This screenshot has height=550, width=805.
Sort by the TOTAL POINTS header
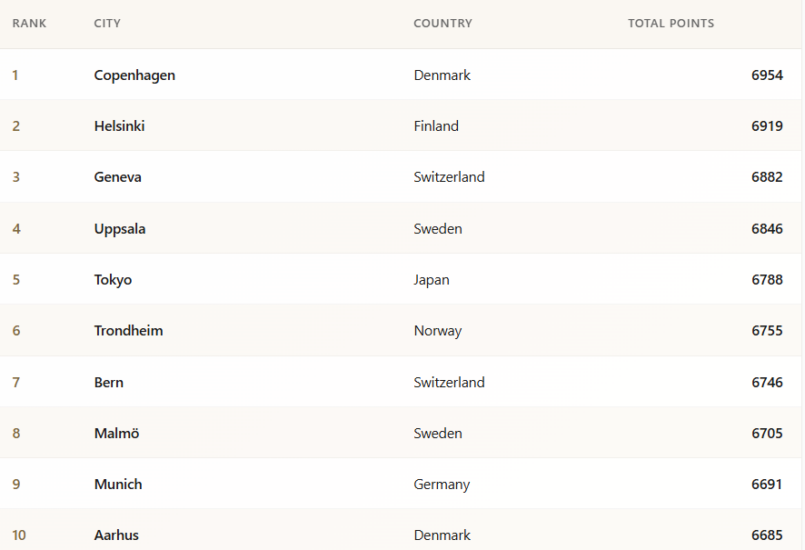coord(670,24)
